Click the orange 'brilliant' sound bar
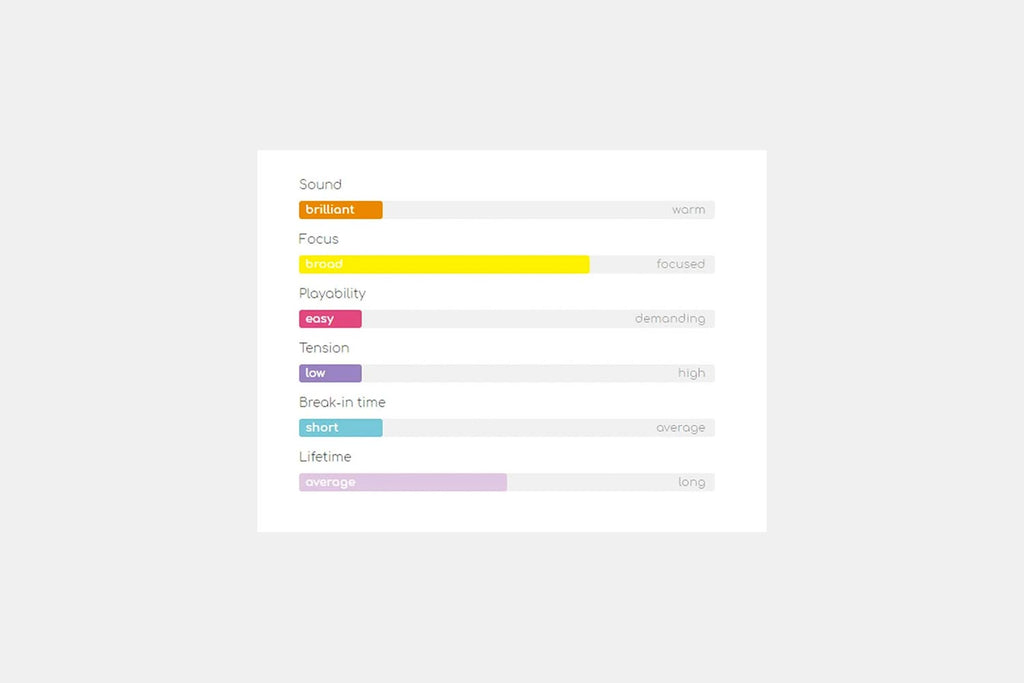This screenshot has height=683, width=1024. 340,210
